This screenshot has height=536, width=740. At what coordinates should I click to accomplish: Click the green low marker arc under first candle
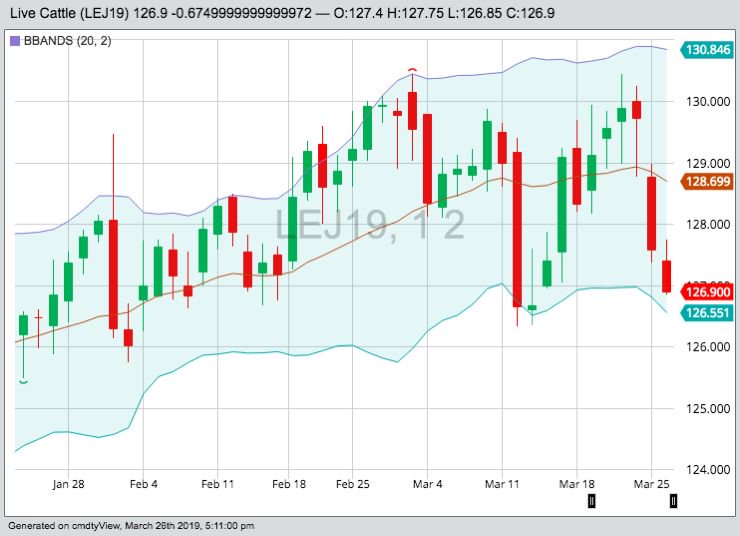point(24,381)
